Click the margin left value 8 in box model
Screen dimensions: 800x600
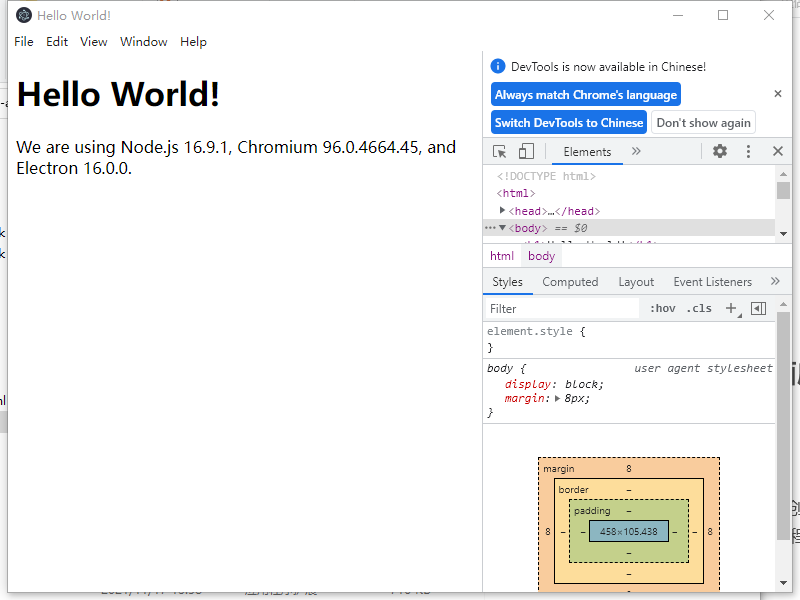[548, 531]
